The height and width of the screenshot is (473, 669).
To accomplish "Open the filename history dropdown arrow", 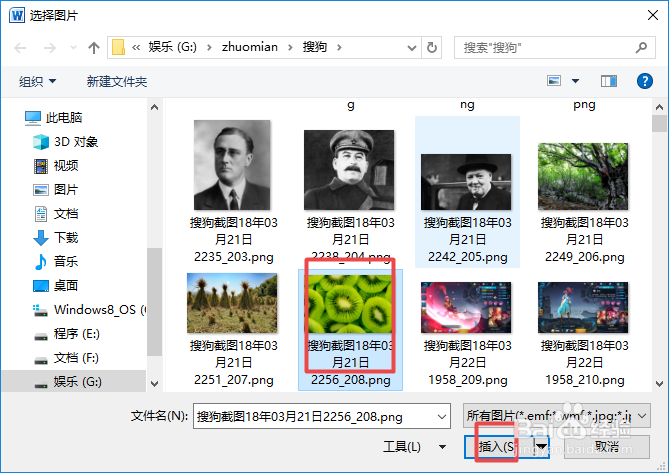I will (442, 416).
